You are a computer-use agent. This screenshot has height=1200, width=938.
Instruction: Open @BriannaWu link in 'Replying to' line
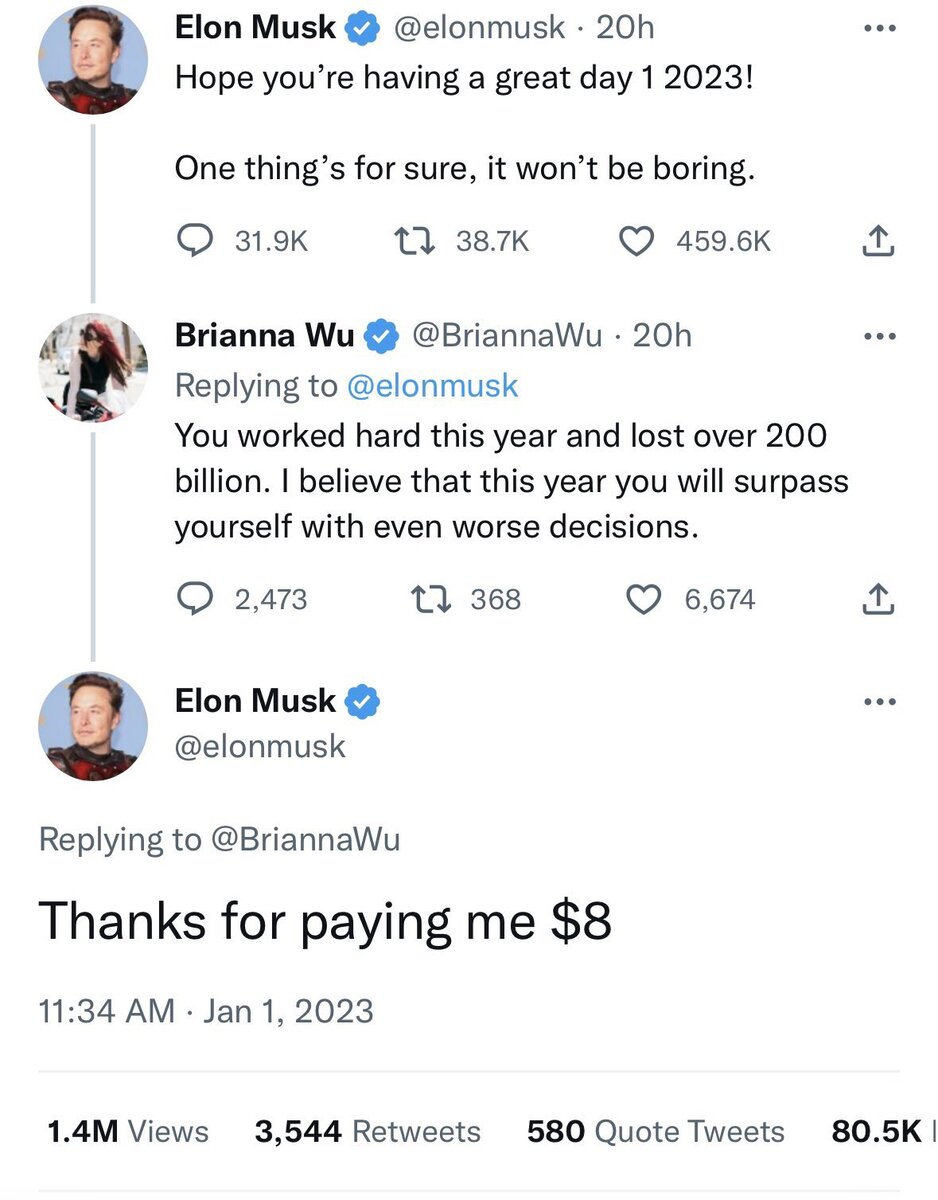304,839
